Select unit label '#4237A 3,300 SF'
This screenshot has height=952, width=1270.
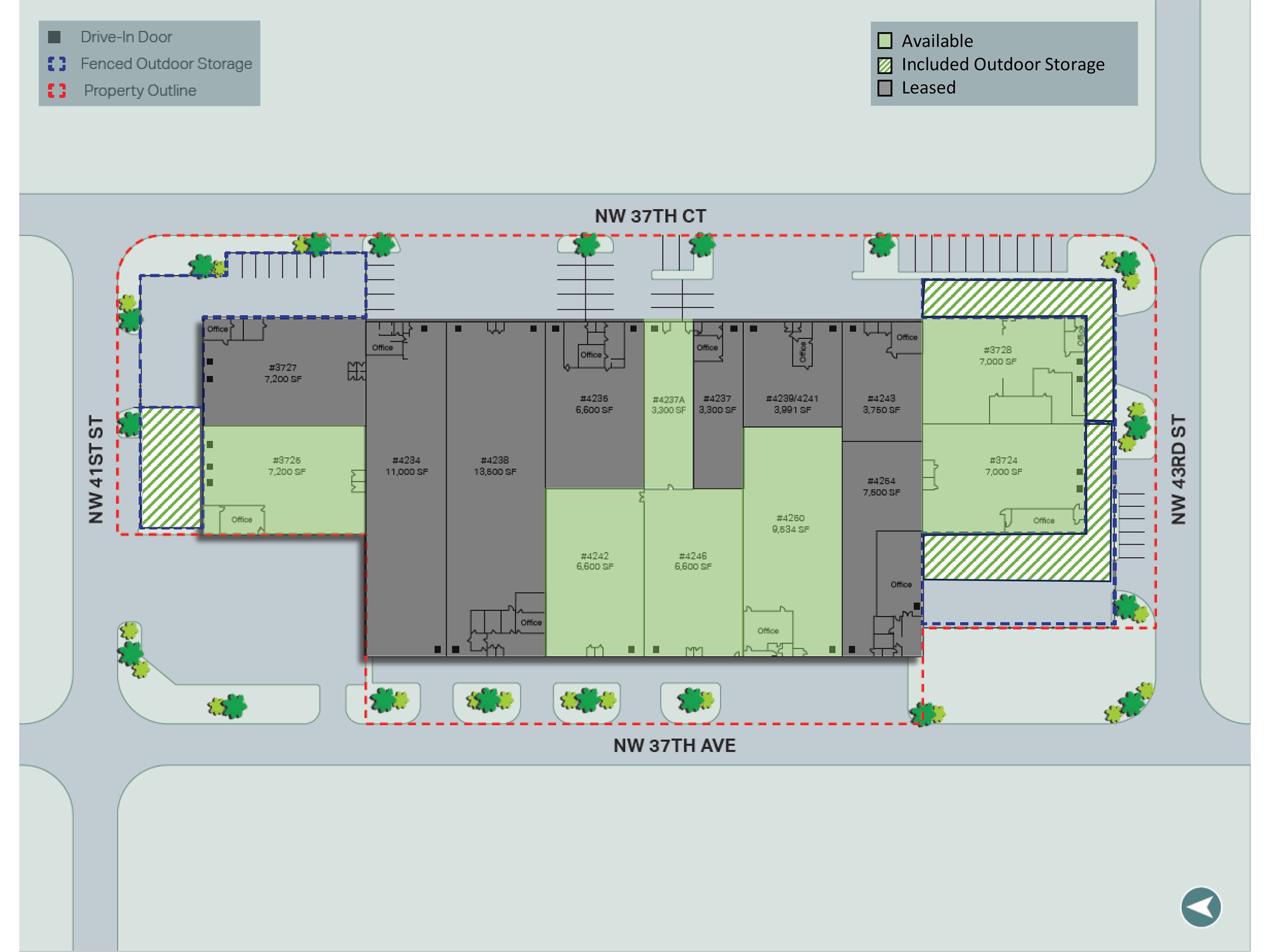(x=668, y=405)
